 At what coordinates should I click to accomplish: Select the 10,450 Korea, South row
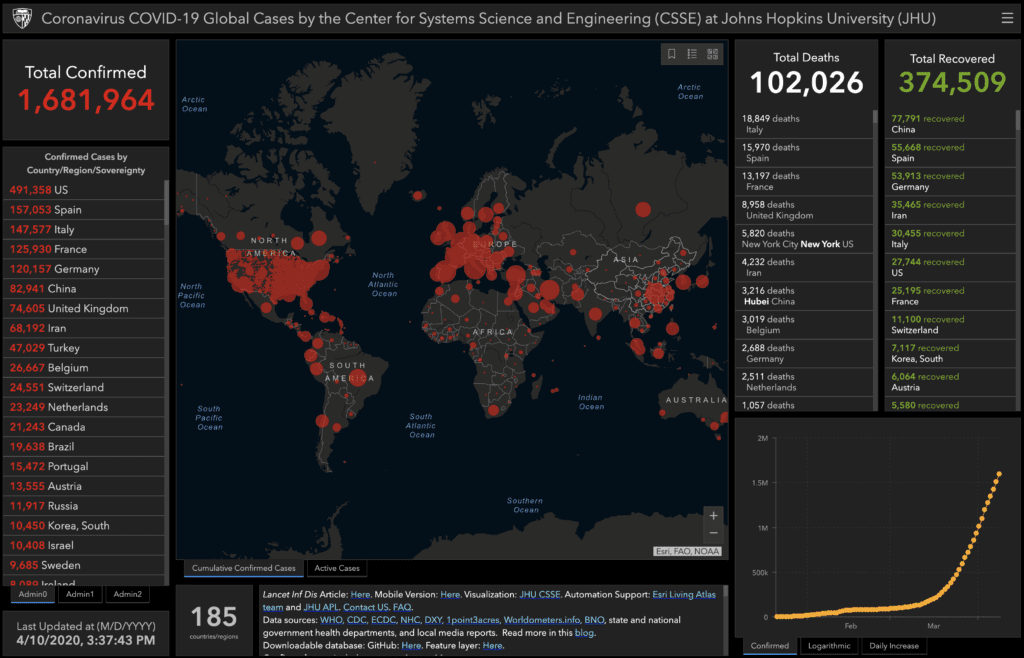tap(84, 525)
